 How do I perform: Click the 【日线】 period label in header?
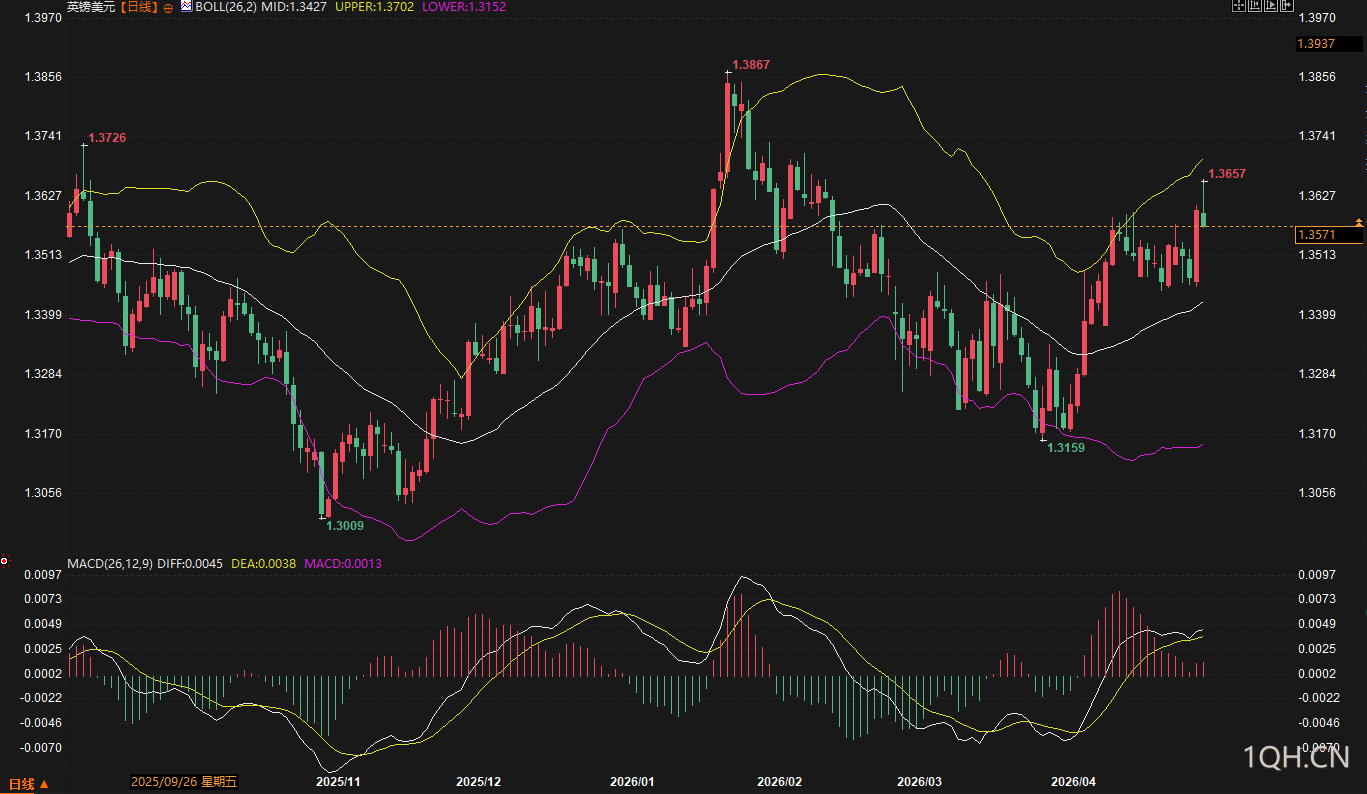point(139,6)
